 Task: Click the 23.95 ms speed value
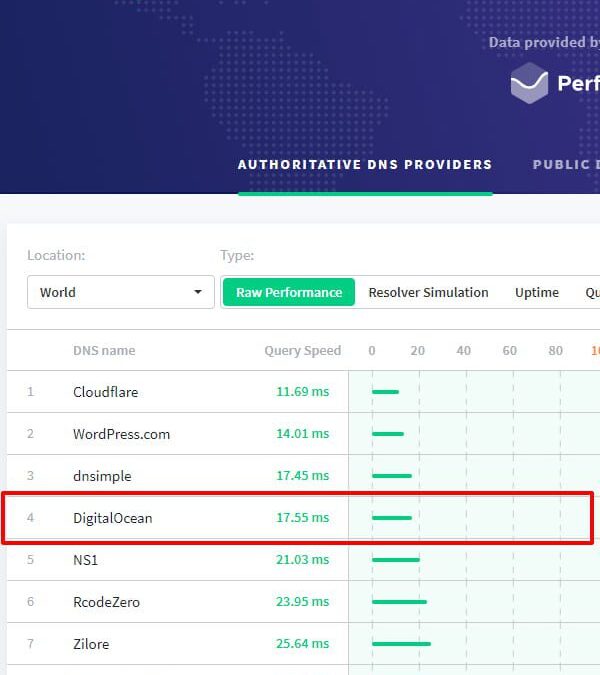click(303, 601)
